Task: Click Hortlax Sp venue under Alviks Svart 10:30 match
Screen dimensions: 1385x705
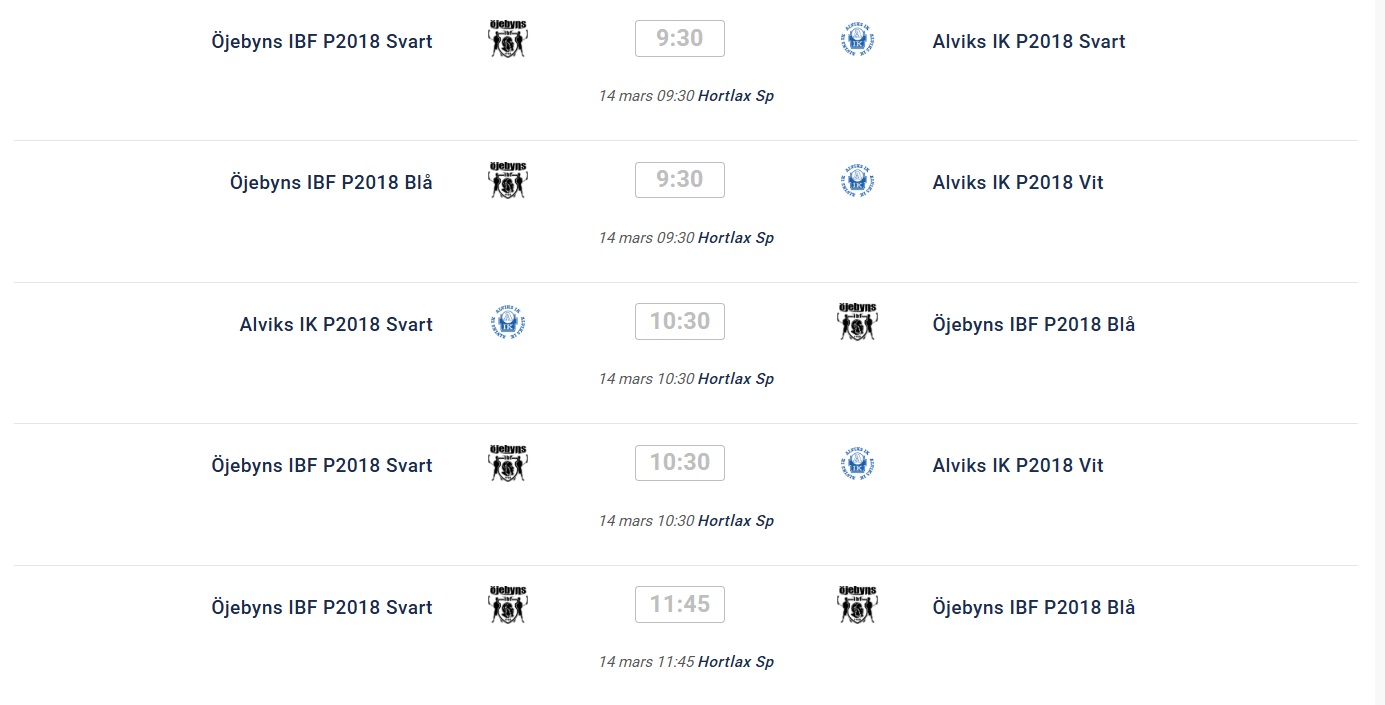Action: click(736, 379)
